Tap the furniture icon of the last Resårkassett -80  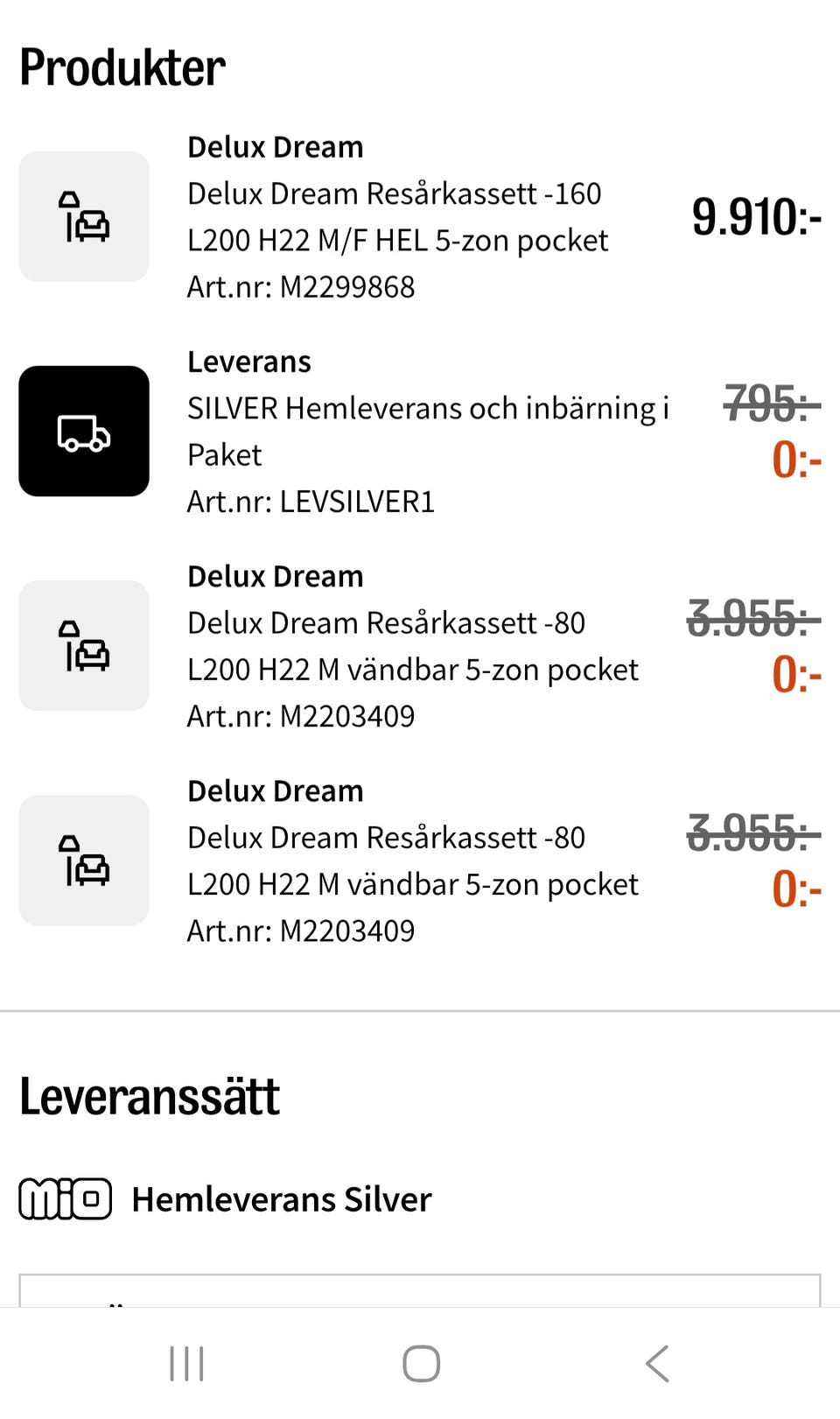coord(84,860)
